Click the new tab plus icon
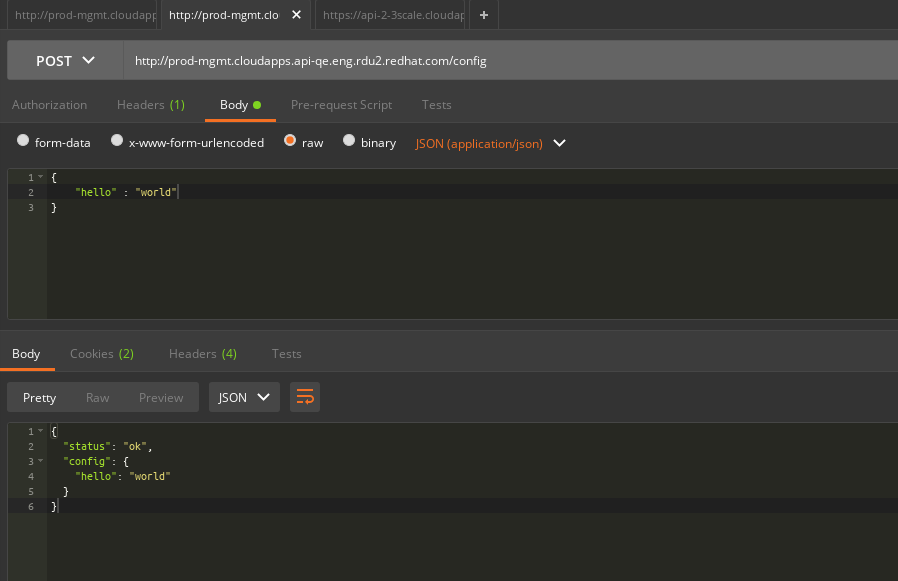The height and width of the screenshot is (581, 898). [484, 15]
